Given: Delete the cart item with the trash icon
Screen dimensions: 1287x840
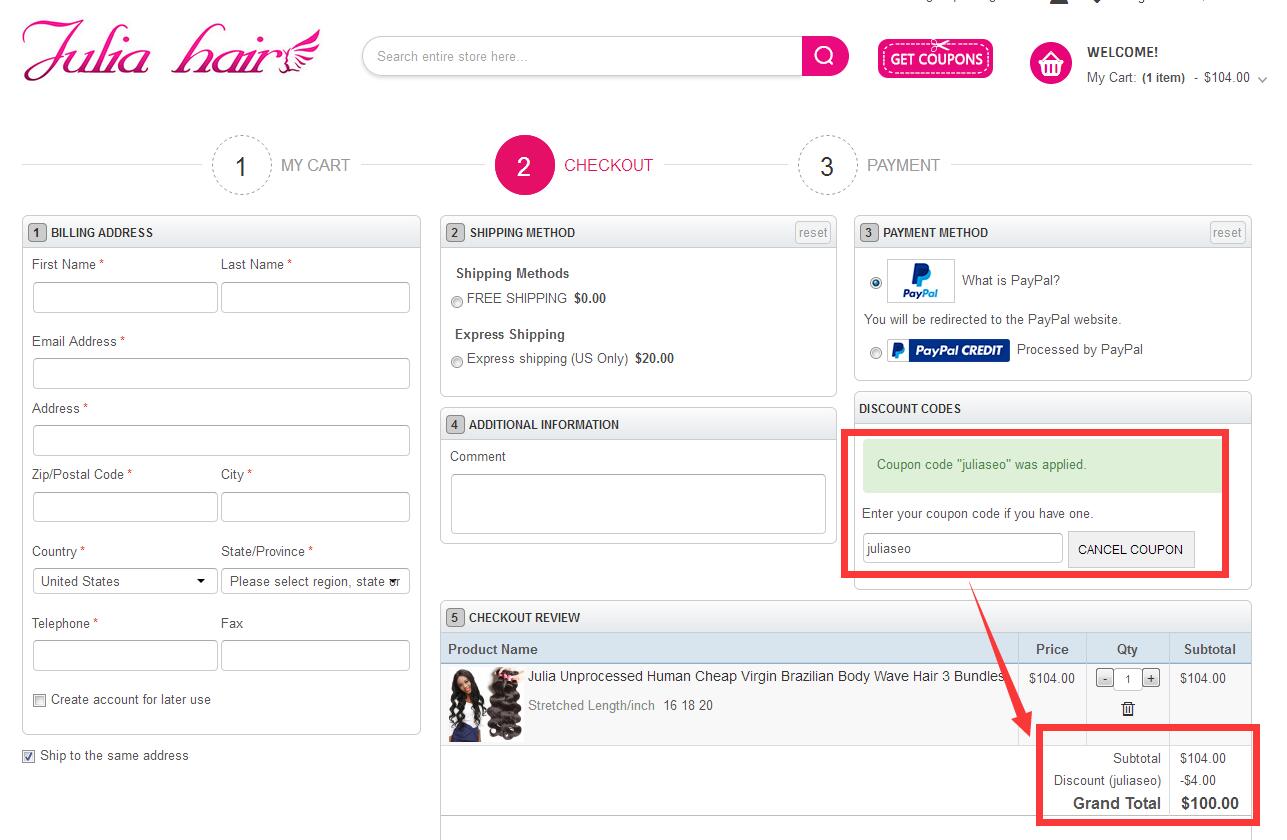Looking at the screenshot, I should point(1128,708).
